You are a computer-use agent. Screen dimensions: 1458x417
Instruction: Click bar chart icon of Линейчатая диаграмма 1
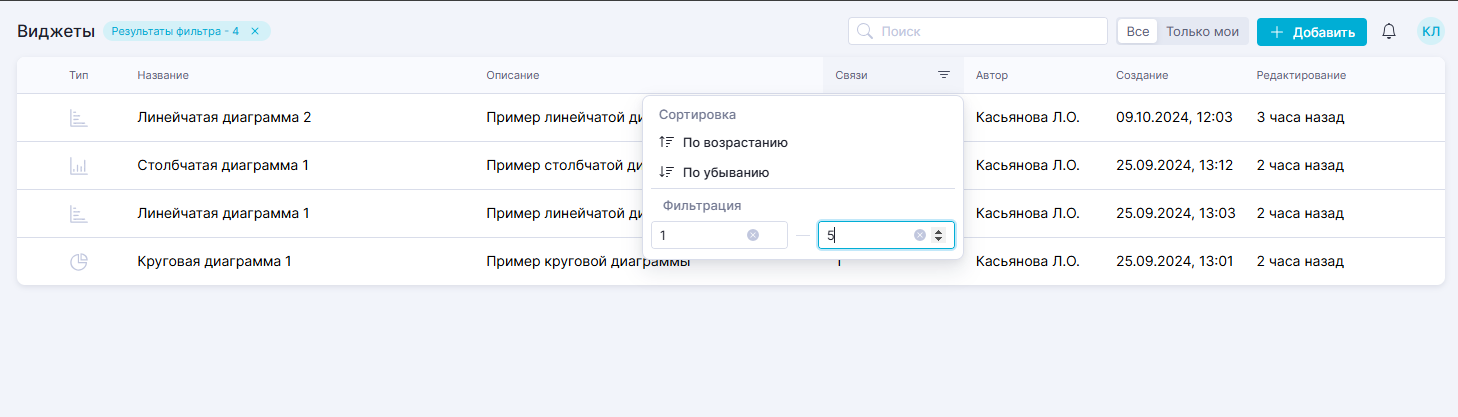[78, 214]
